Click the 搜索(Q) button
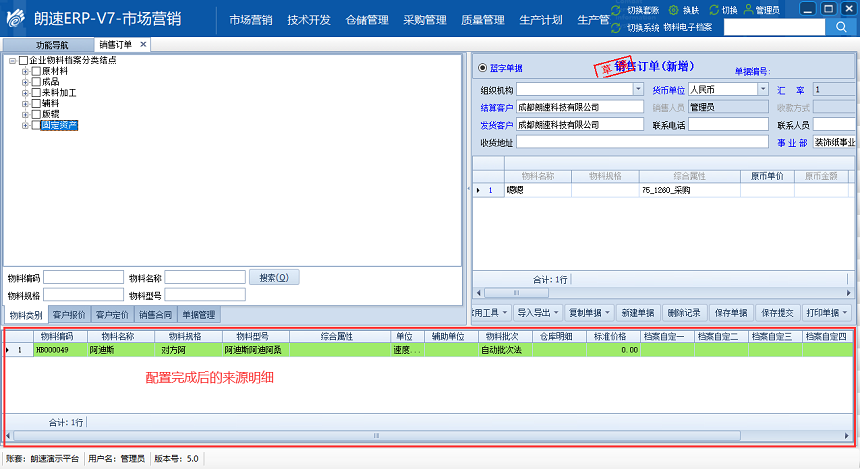 (x=274, y=278)
